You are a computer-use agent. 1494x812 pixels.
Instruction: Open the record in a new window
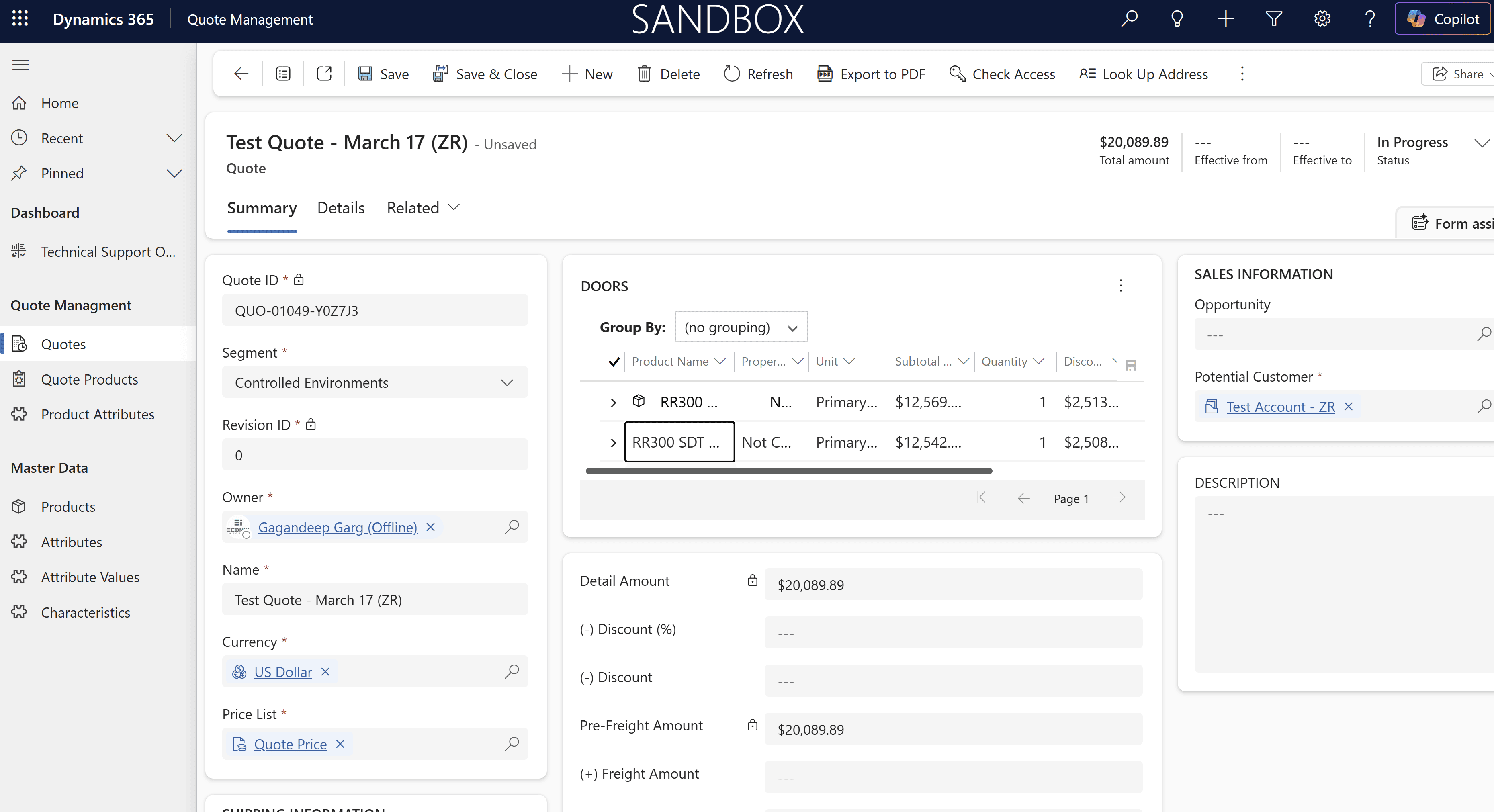pyautogui.click(x=324, y=74)
